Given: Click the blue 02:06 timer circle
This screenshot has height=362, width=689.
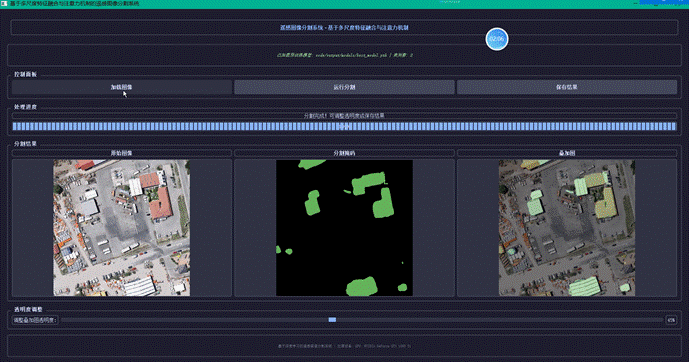Looking at the screenshot, I should tap(497, 39).
